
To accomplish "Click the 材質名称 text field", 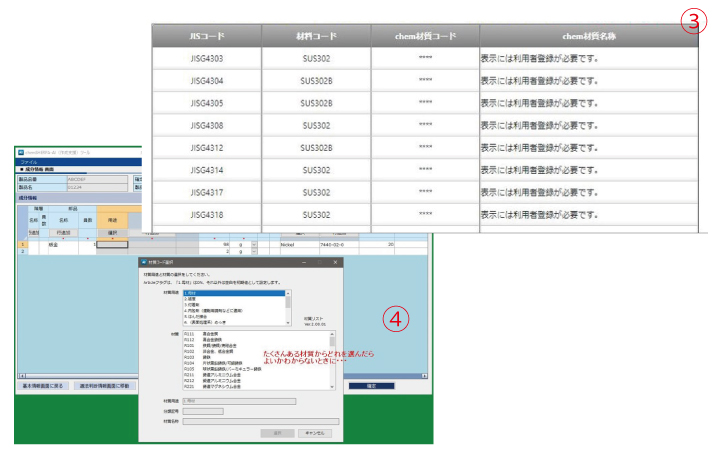I will 260,421.
